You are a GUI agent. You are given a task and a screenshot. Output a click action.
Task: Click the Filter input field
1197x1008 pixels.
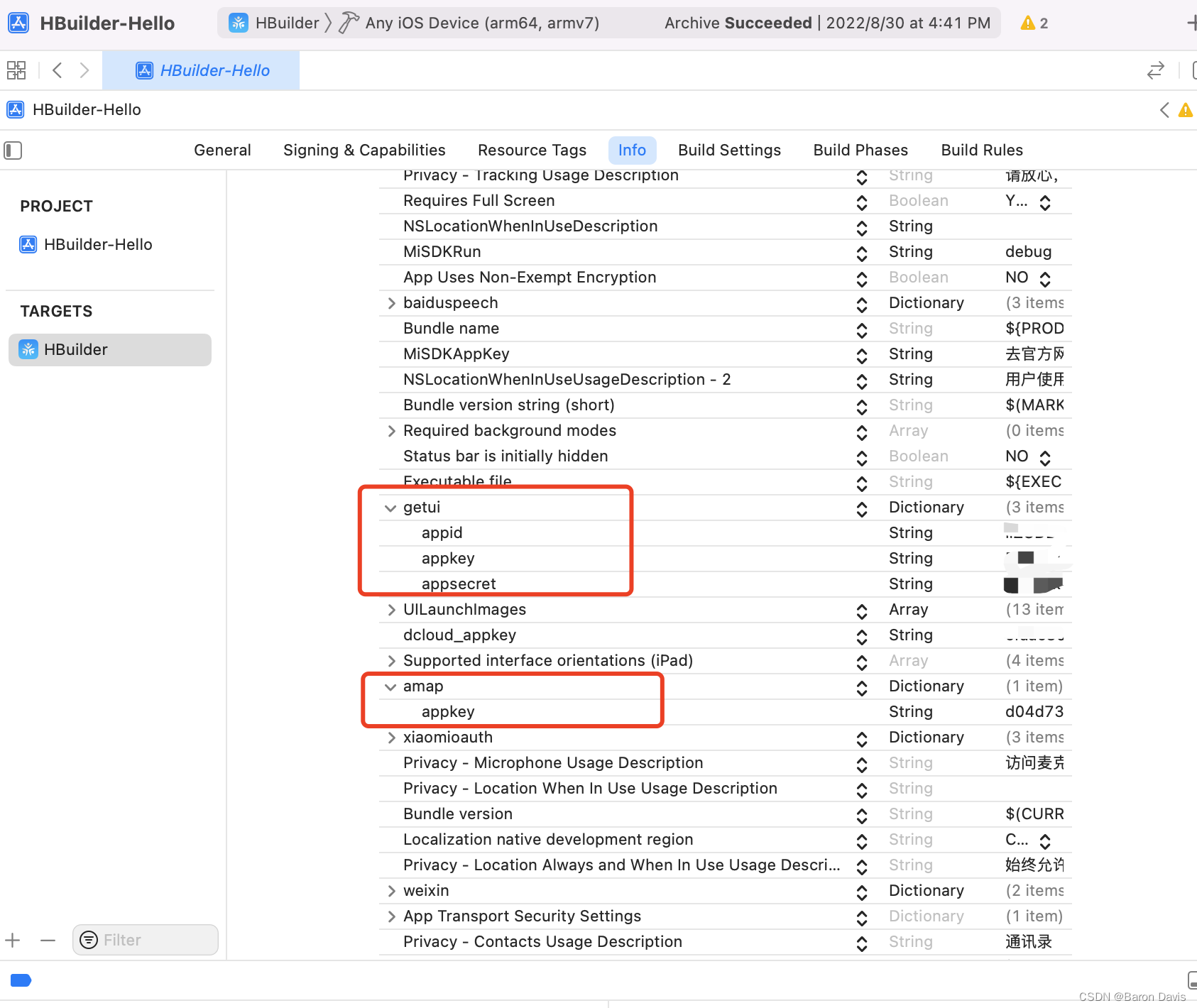(146, 941)
